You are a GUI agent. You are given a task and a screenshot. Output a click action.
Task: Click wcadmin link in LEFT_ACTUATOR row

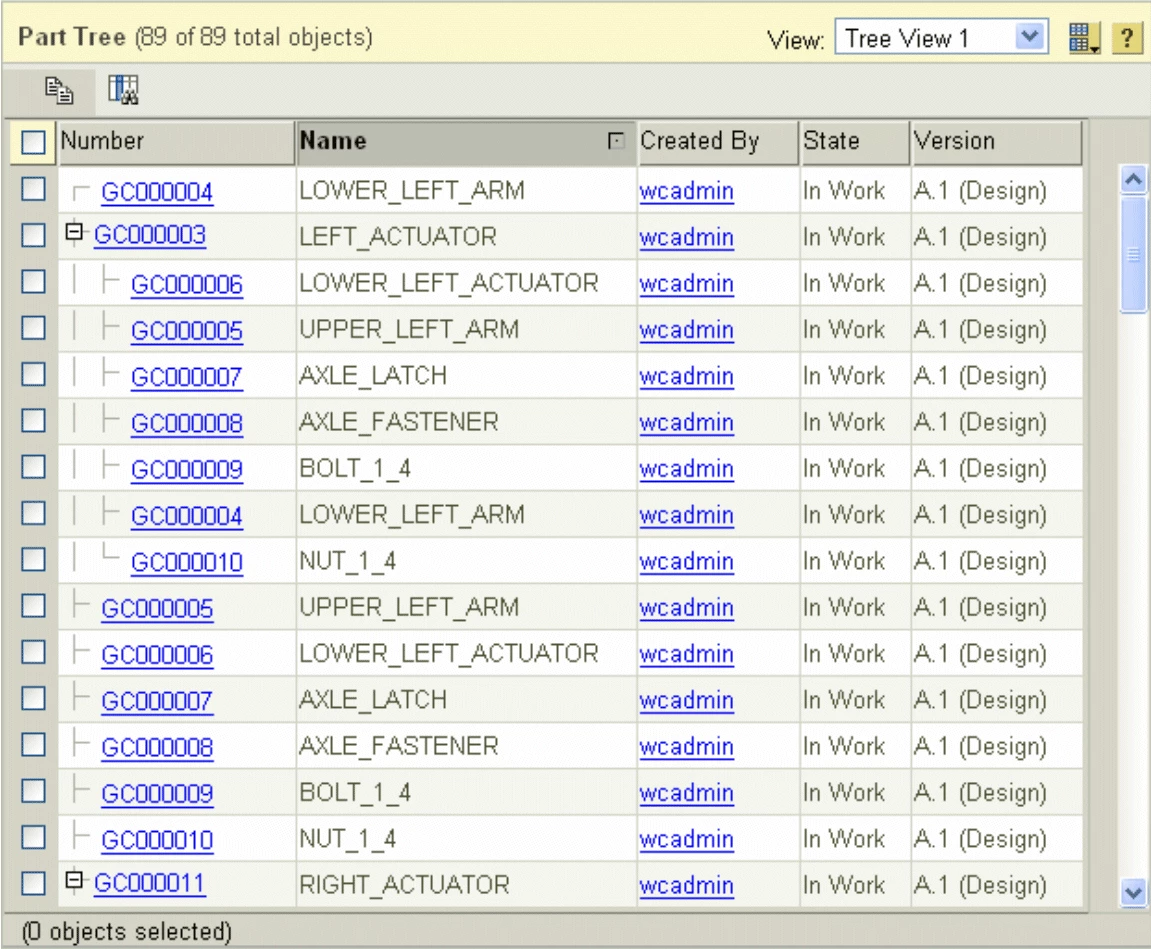point(686,237)
